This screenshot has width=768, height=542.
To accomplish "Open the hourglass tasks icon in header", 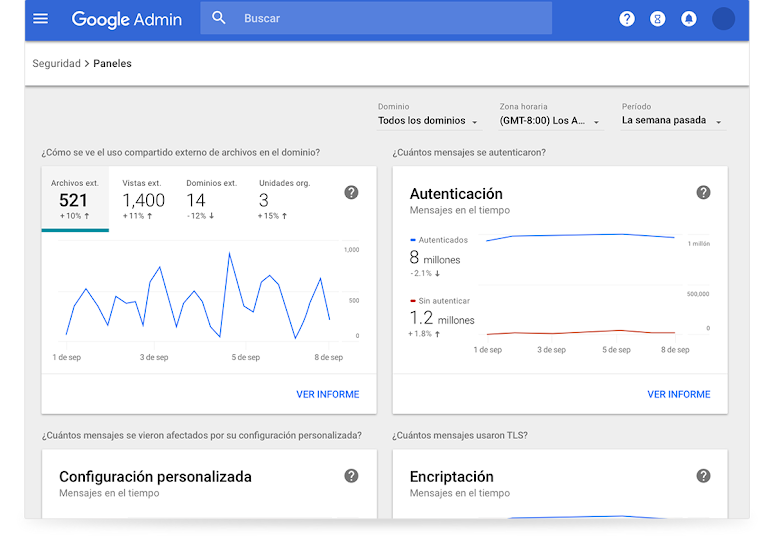I will tap(657, 18).
